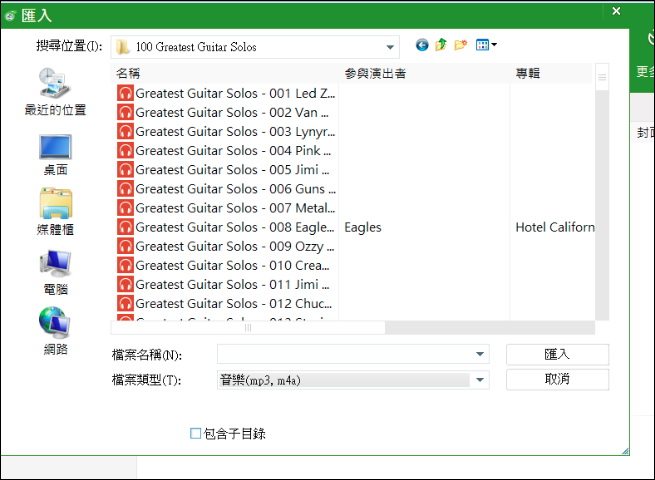Open 媒體櫃 libraries location
Viewport: 655px width, 480px height.
[x=55, y=212]
